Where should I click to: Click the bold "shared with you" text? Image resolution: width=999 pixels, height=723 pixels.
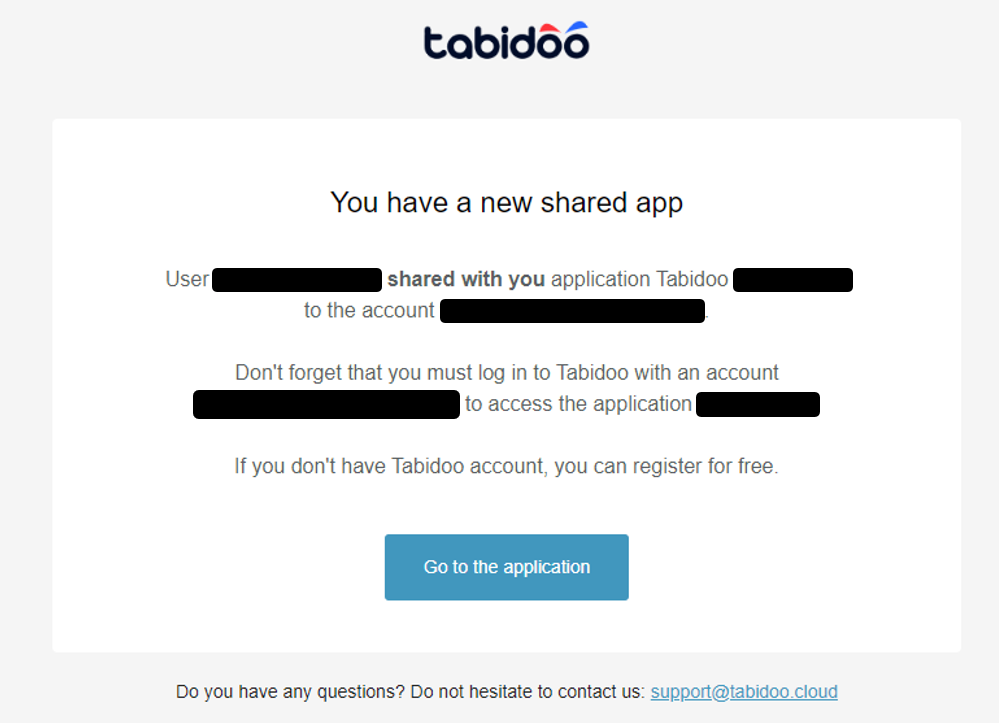pos(466,279)
